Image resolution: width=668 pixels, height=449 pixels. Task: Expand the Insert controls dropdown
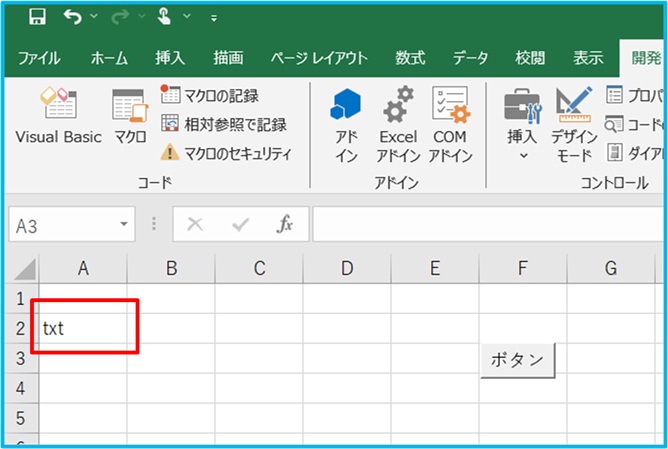coord(522,156)
